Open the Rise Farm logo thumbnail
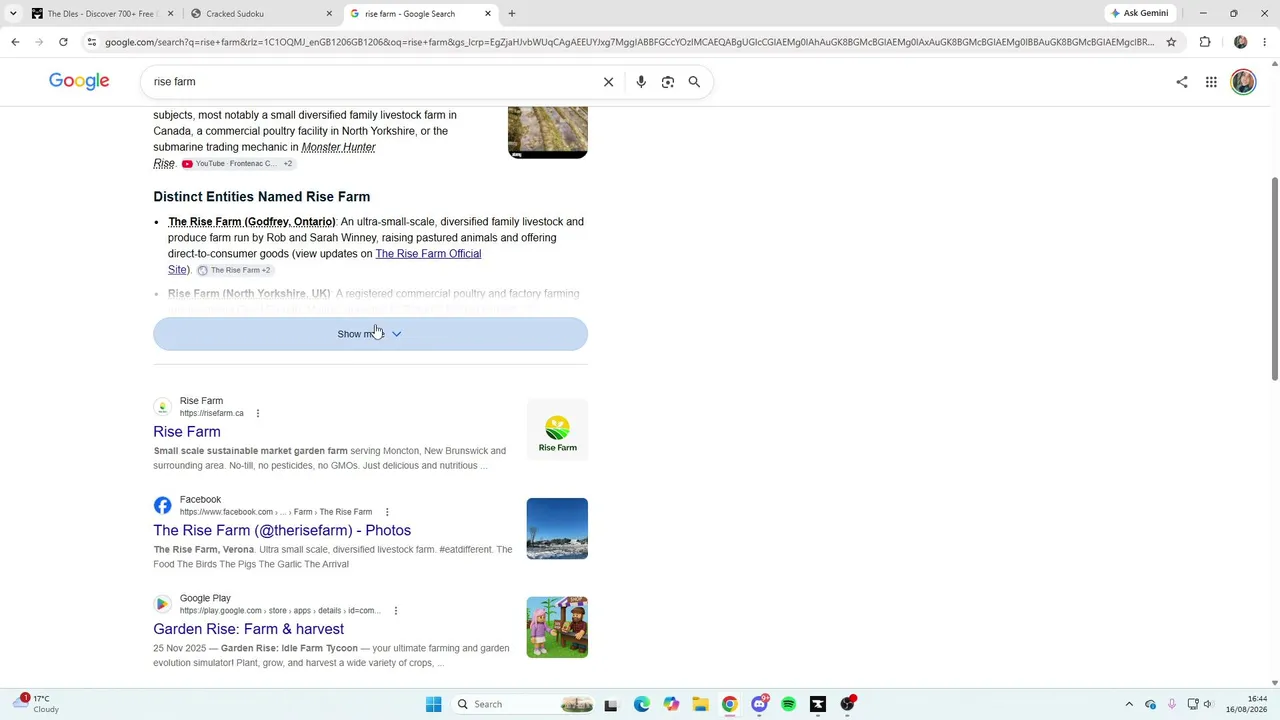Viewport: 1280px width, 720px height. pos(557,430)
